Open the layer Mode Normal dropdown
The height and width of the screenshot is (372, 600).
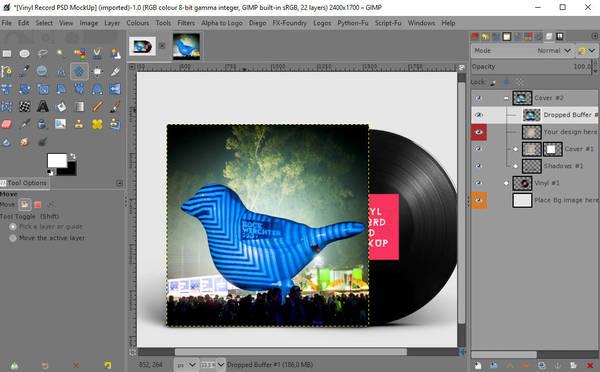553,51
